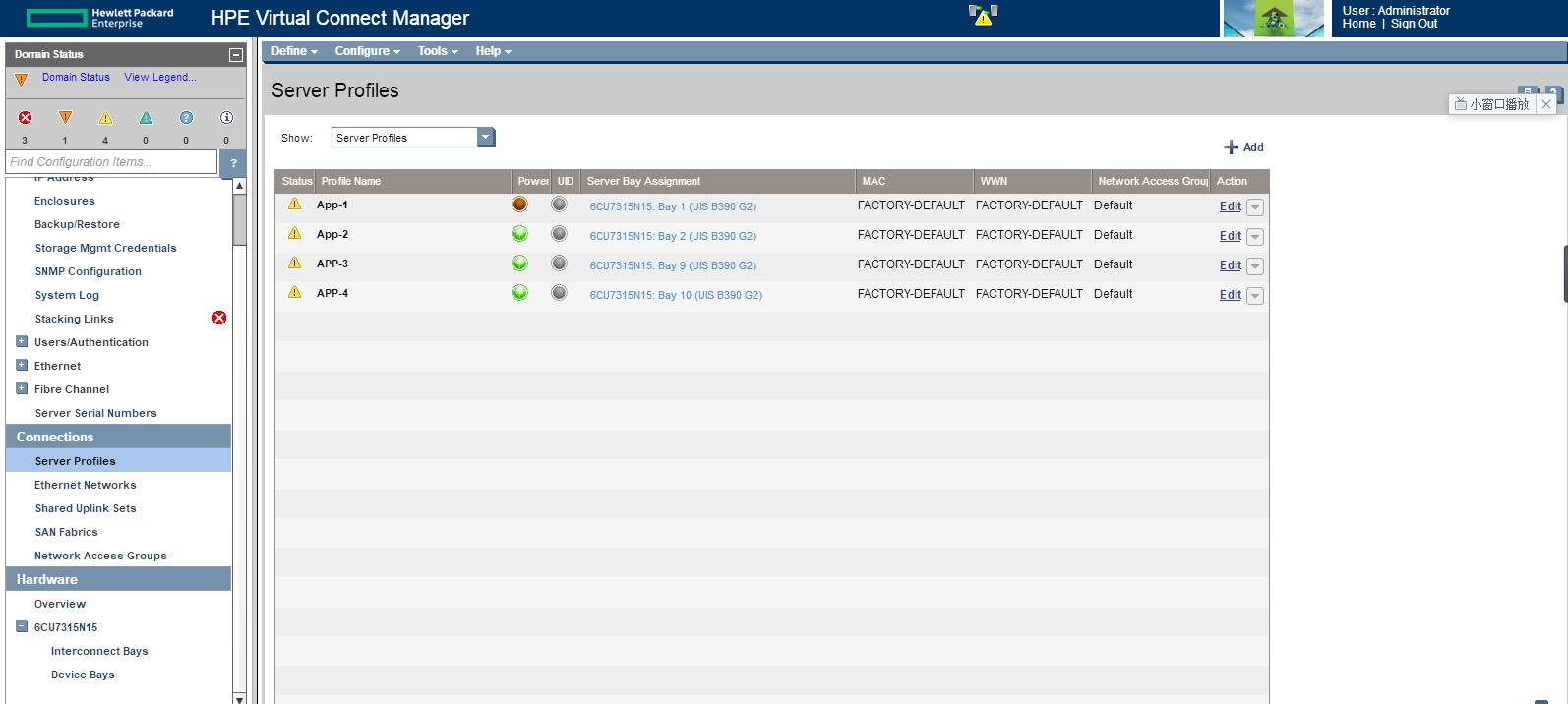This screenshot has width=1568, height=704.
Task: Click the informational status icon
Action: click(x=226, y=117)
